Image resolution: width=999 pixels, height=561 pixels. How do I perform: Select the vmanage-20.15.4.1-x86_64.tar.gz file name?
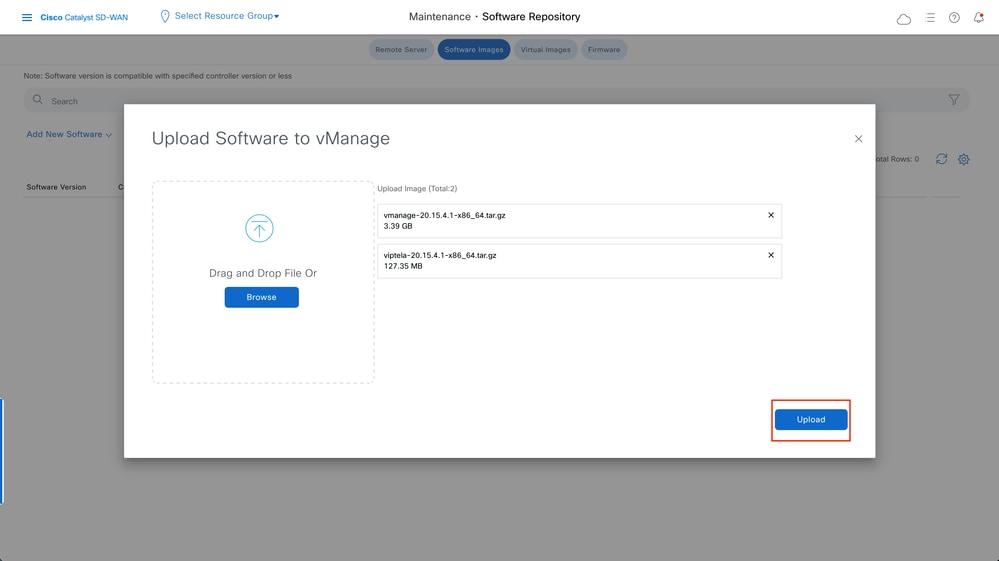444,215
